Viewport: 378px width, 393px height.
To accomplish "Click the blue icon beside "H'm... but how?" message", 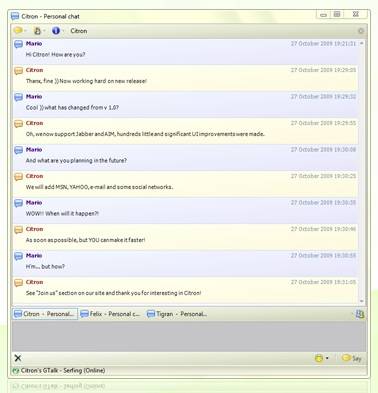I will tap(18, 256).
